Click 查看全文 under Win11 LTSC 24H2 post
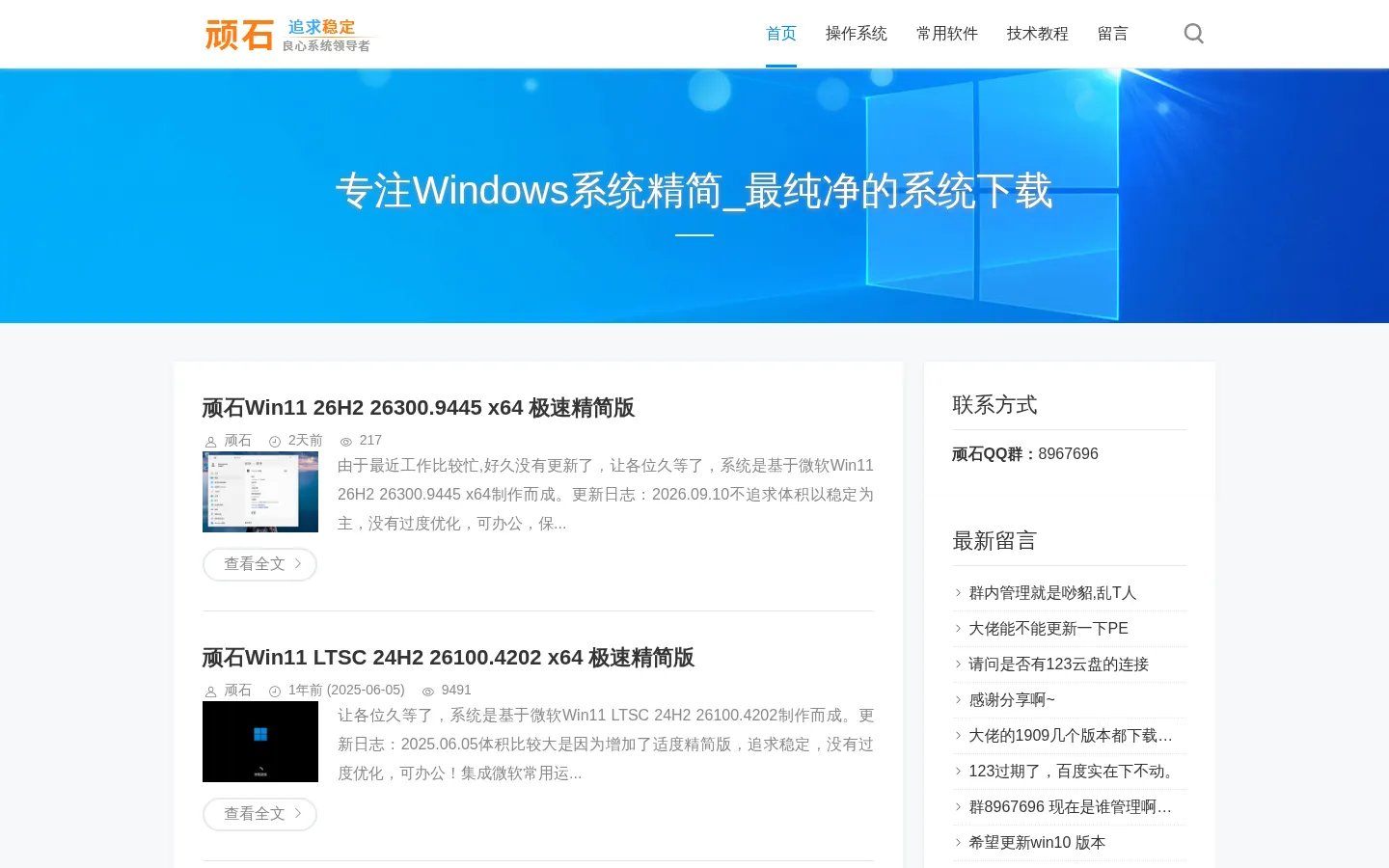Screen dimensions: 1389x868 click(x=259, y=814)
